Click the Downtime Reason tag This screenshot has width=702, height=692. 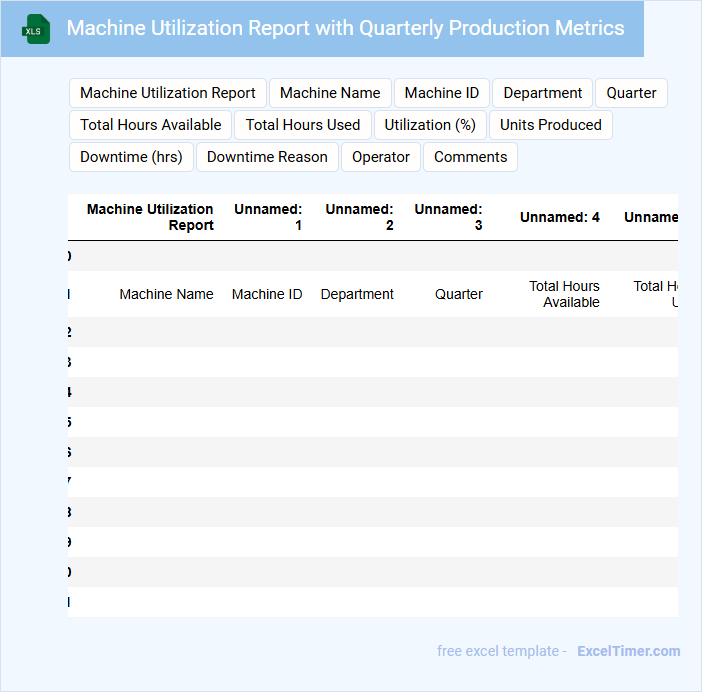pos(267,157)
